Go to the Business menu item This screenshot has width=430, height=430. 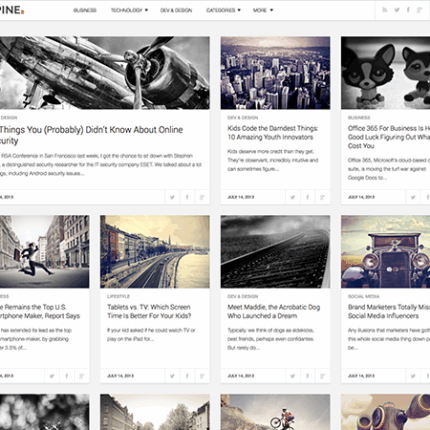[85, 10]
